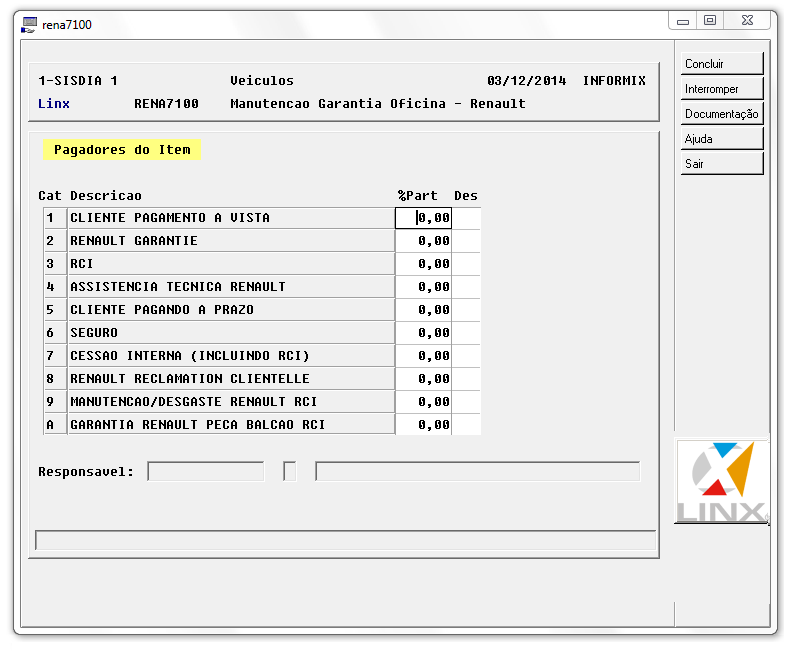Image resolution: width=791 pixels, height=651 pixels.
Task: Select %Part field for SEGURO
Action: [x=423, y=333]
